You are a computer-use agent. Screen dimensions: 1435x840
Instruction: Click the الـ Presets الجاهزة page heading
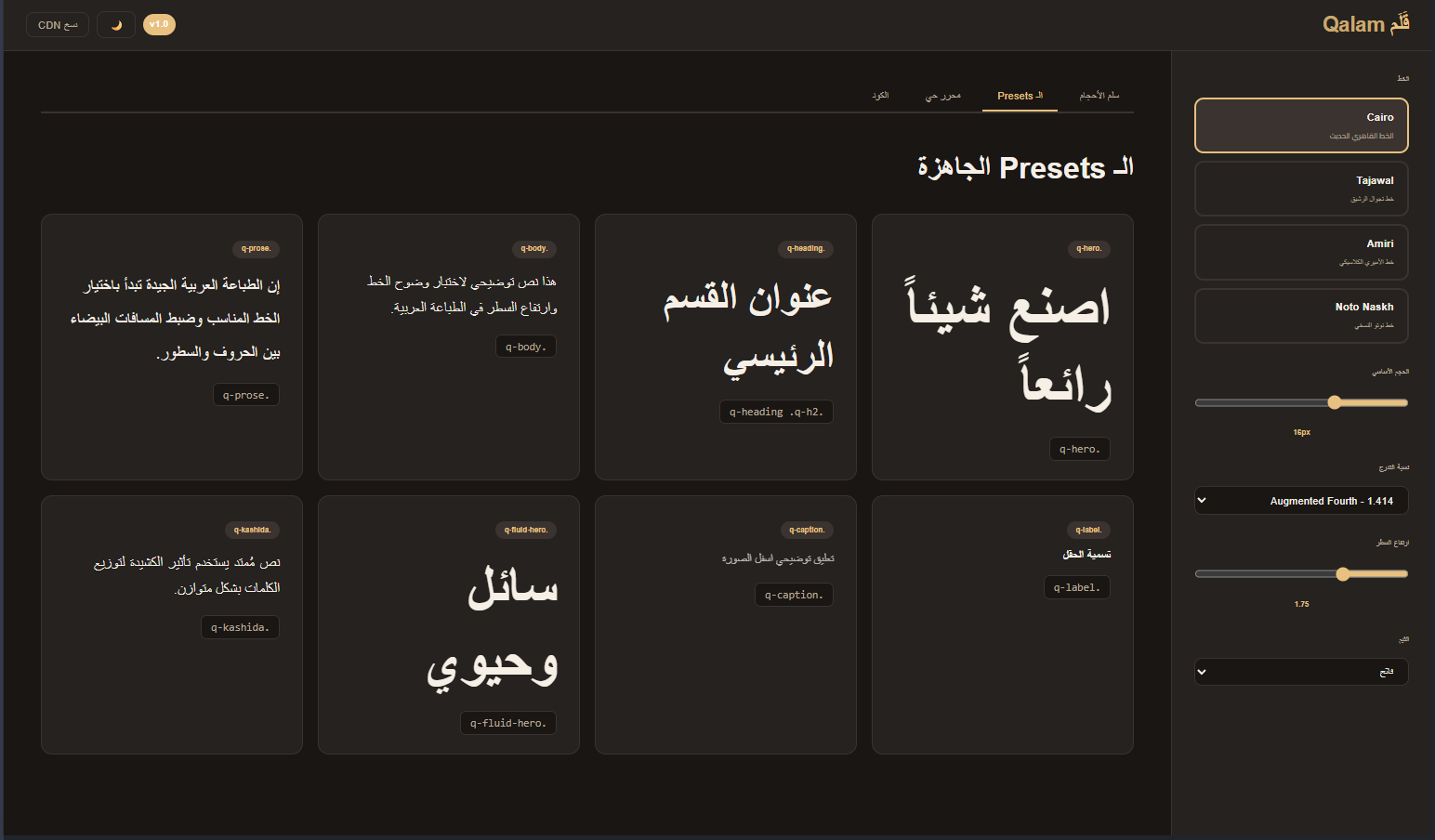[1025, 168]
